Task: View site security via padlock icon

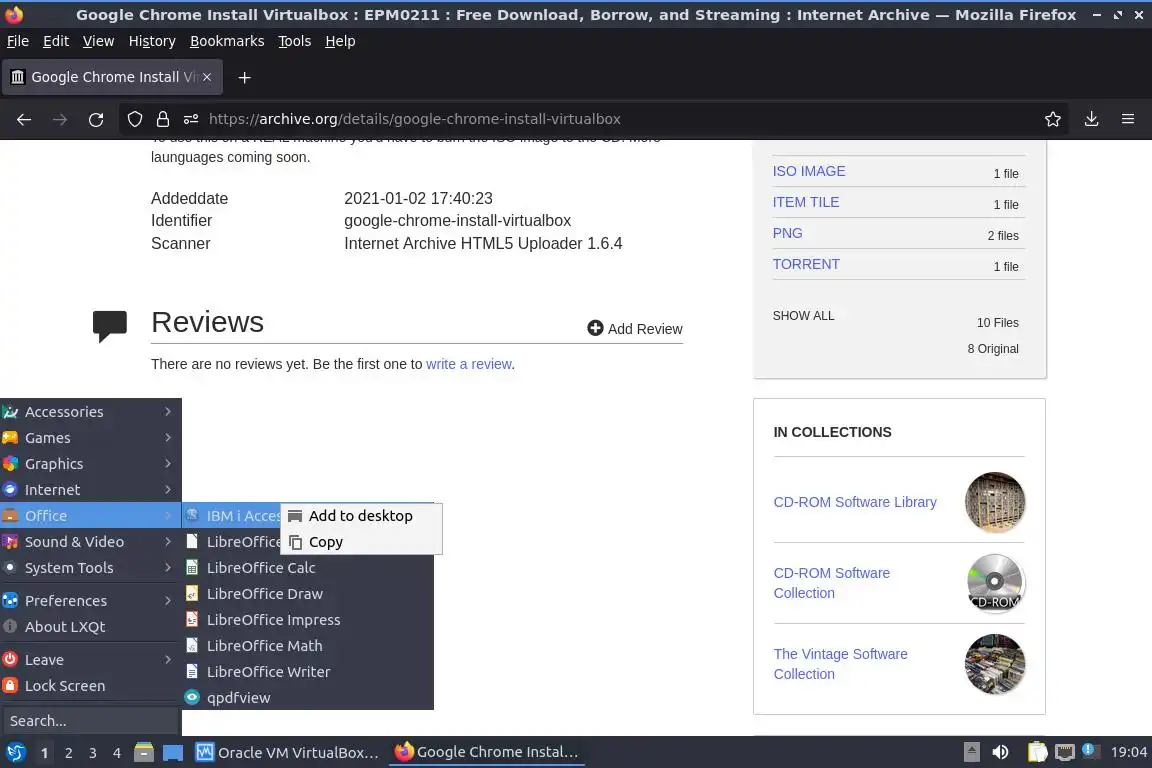Action: tap(162, 119)
